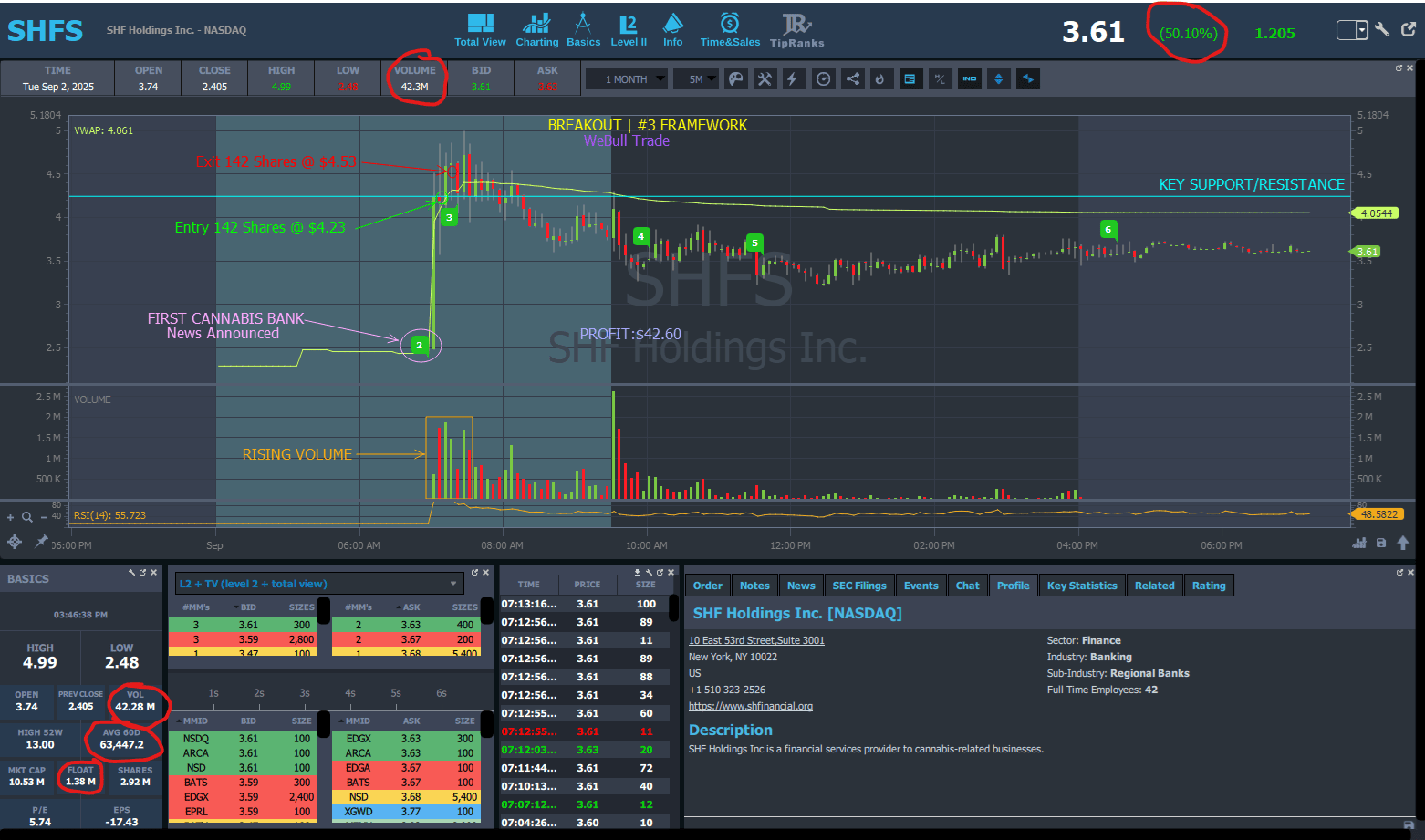Open the Level II view icon
1425x840 pixels.
(628, 30)
